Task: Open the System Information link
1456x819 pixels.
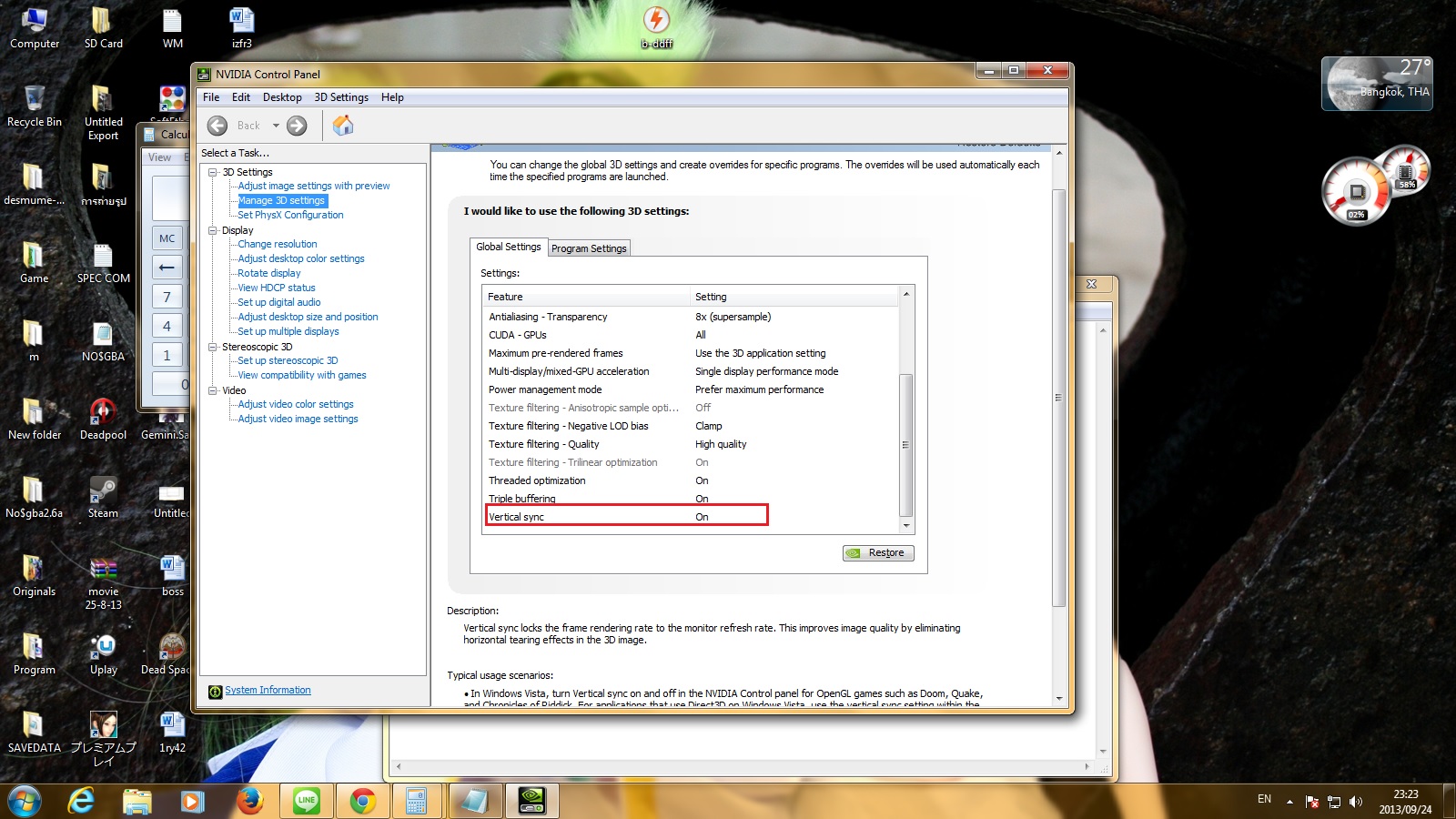Action: point(268,690)
